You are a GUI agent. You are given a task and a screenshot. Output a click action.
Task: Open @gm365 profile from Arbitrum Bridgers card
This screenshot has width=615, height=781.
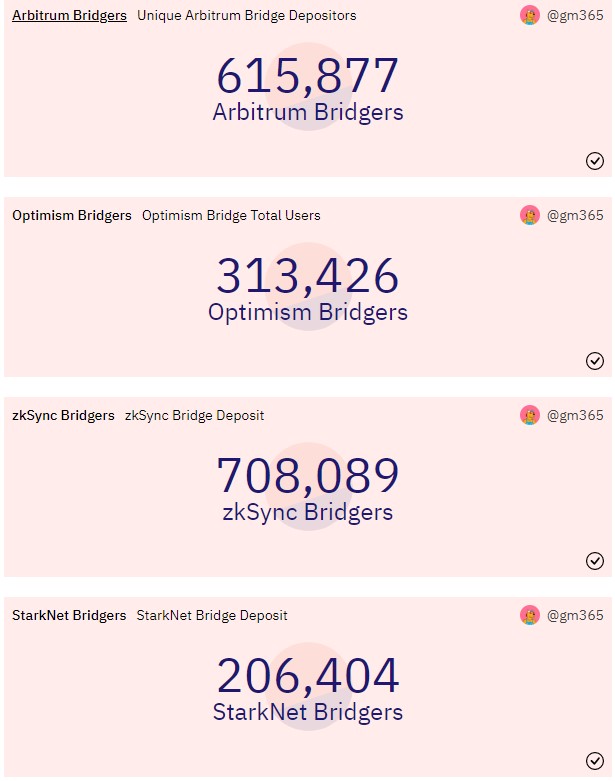point(575,15)
